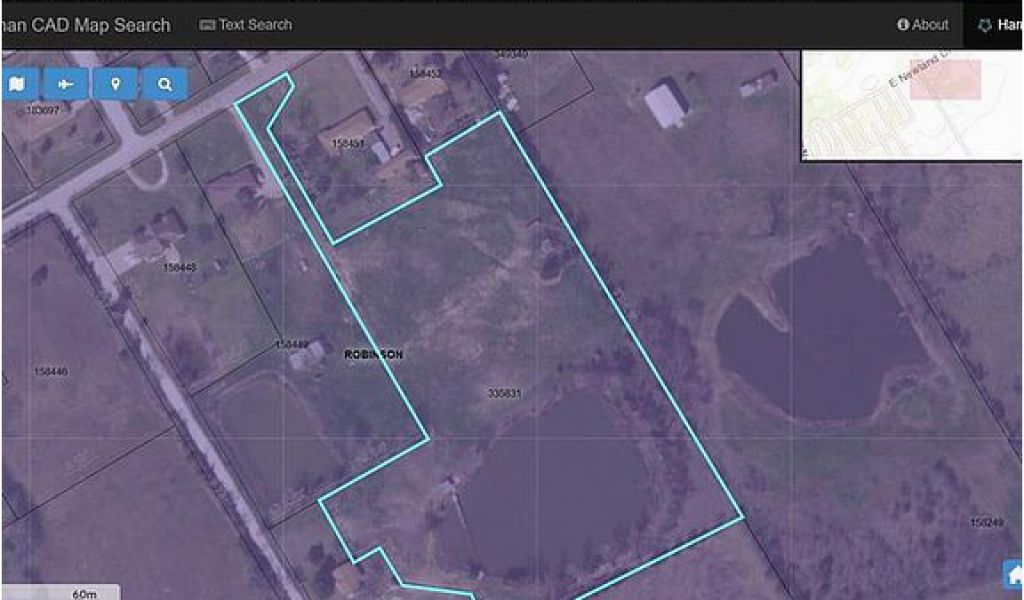Select the highlighted parcel 335831
The width and height of the screenshot is (1024, 600).
pos(504,393)
